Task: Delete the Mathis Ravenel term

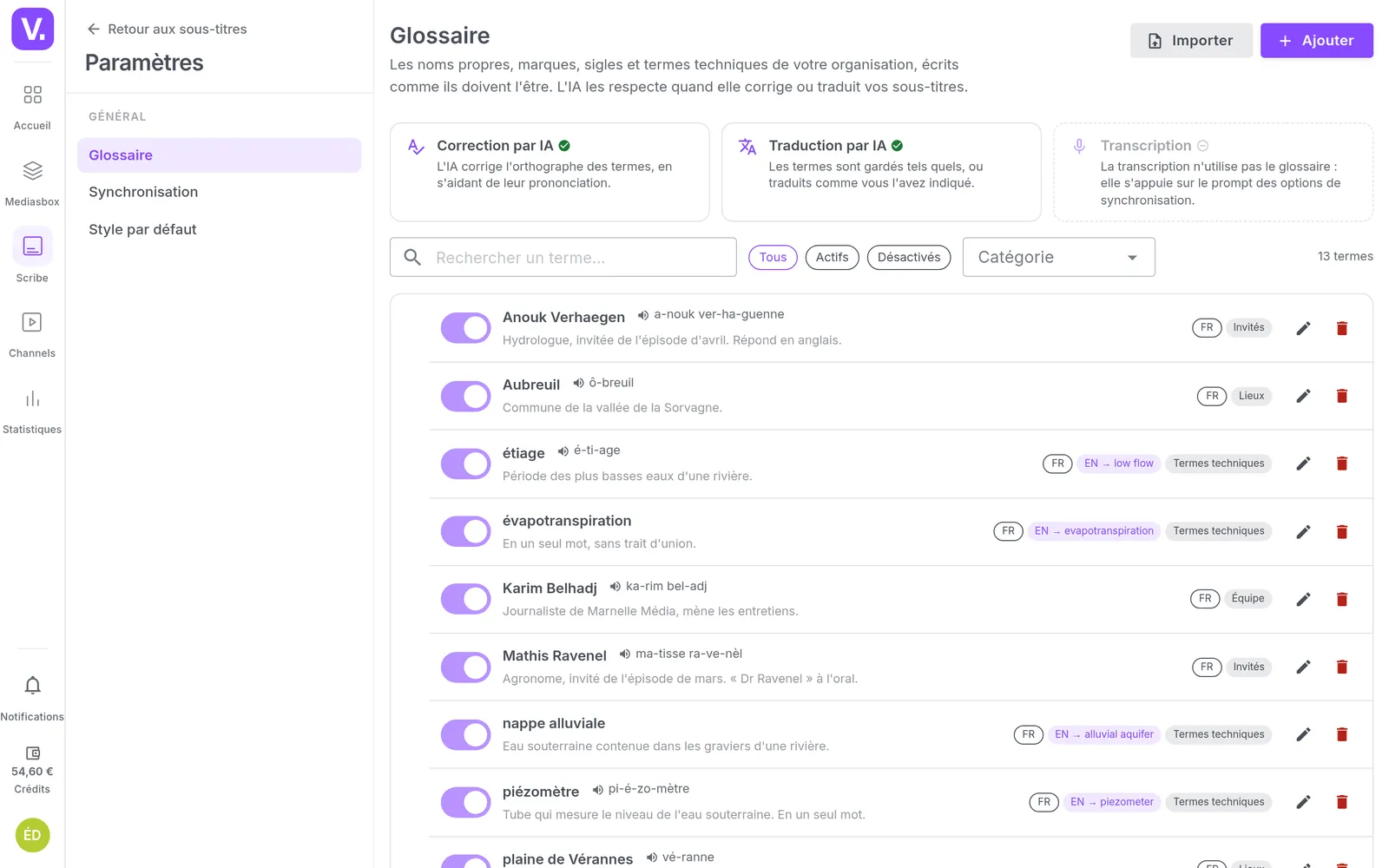Action: (x=1341, y=667)
